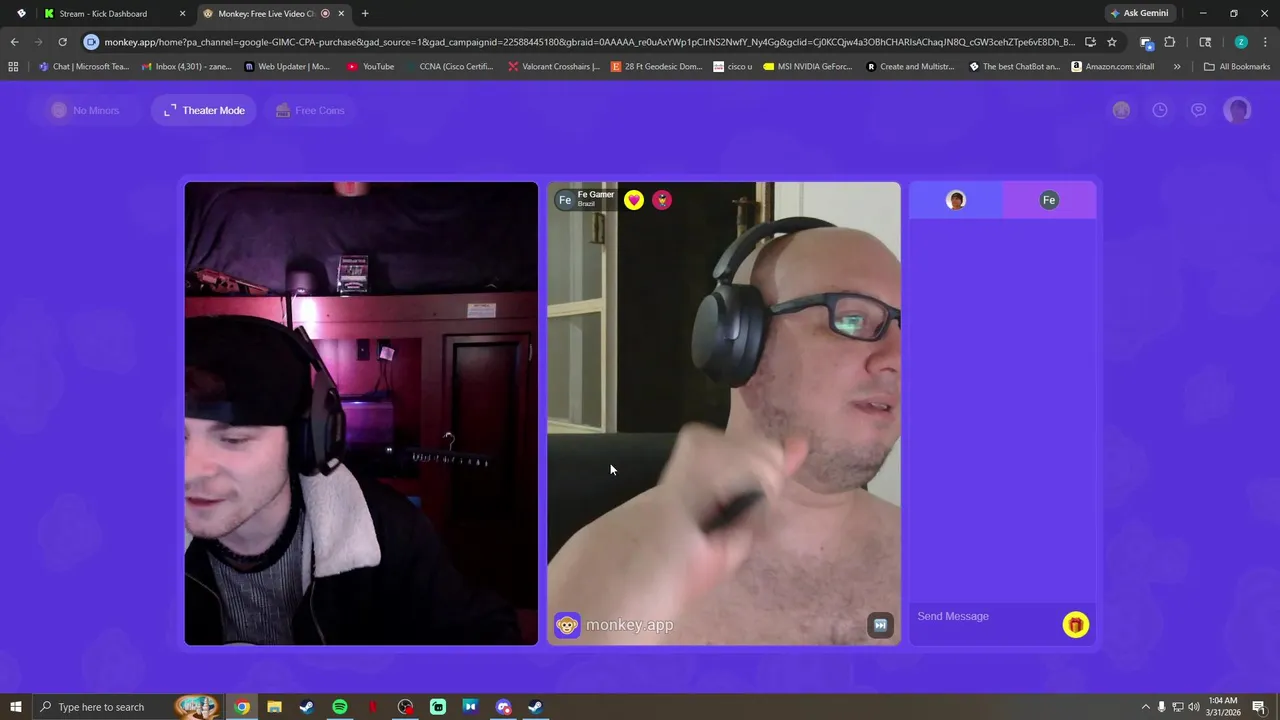Open the history clock icon in header
The image size is (1280, 720).
[x=1160, y=110]
